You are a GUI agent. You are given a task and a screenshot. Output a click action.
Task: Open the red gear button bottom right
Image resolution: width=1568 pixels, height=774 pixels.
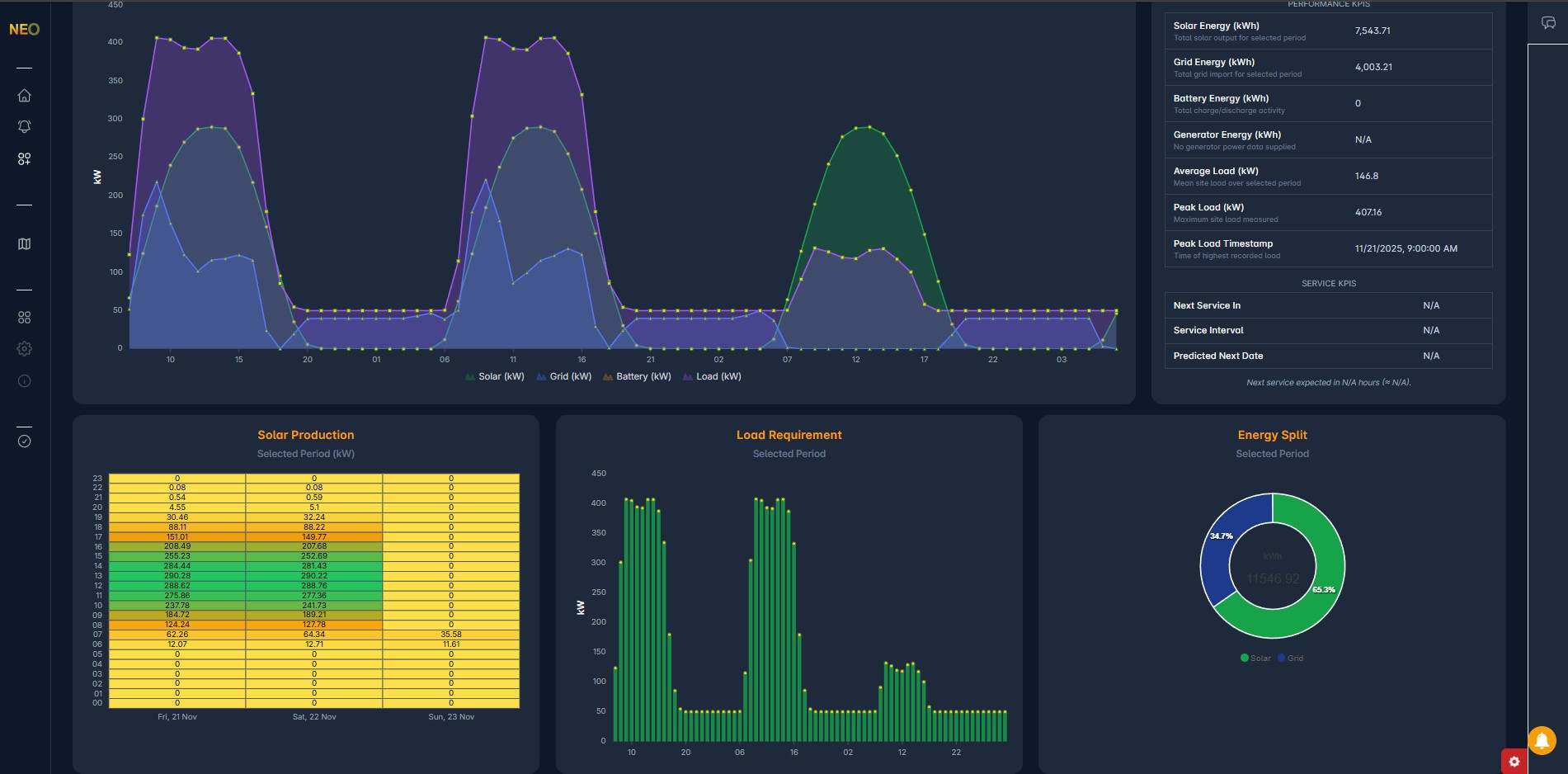tap(1514, 761)
